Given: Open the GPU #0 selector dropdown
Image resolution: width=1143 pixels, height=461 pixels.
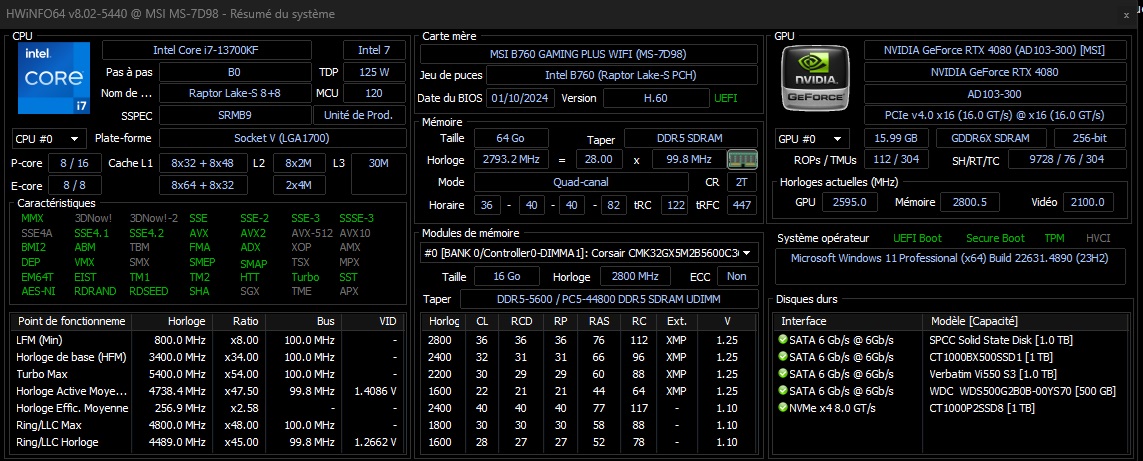Looking at the screenshot, I should pos(813,139).
